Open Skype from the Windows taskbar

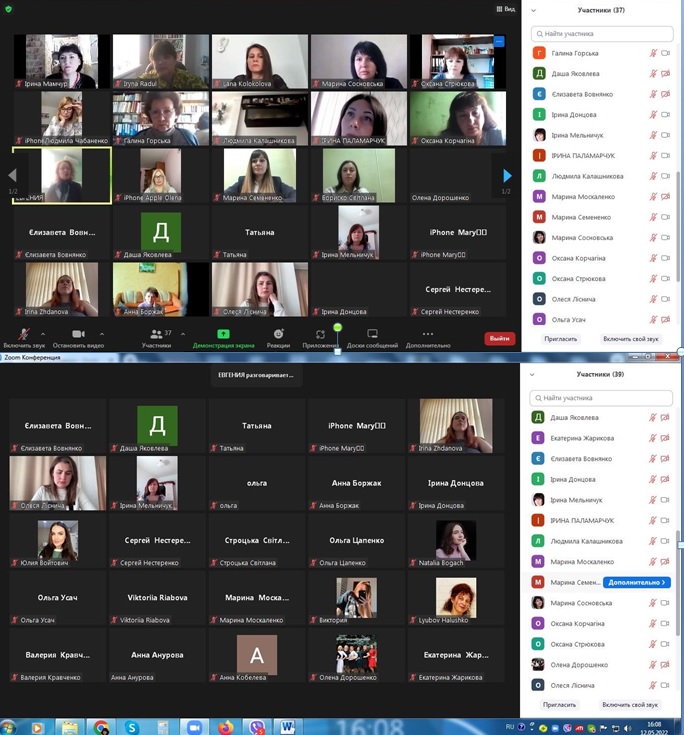point(131,727)
